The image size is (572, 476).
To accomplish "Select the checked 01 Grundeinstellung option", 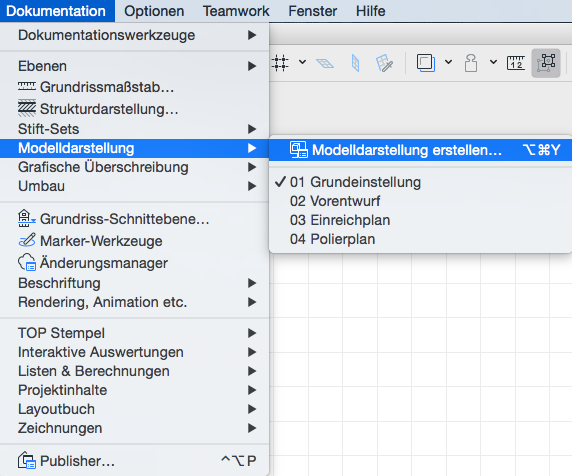I will (420, 182).
